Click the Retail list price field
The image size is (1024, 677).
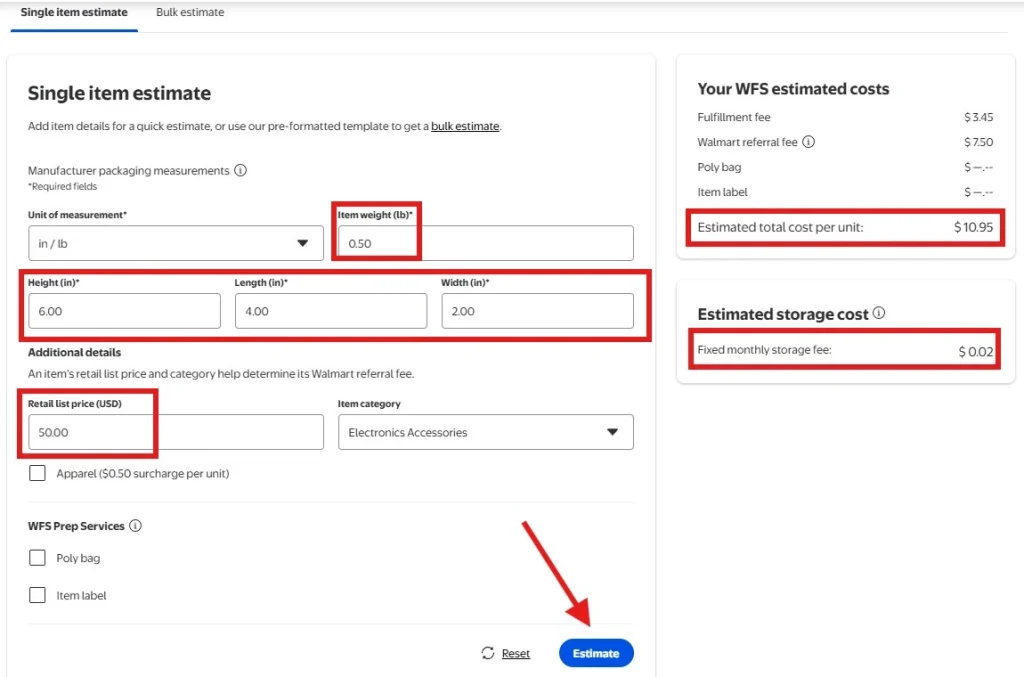176,432
